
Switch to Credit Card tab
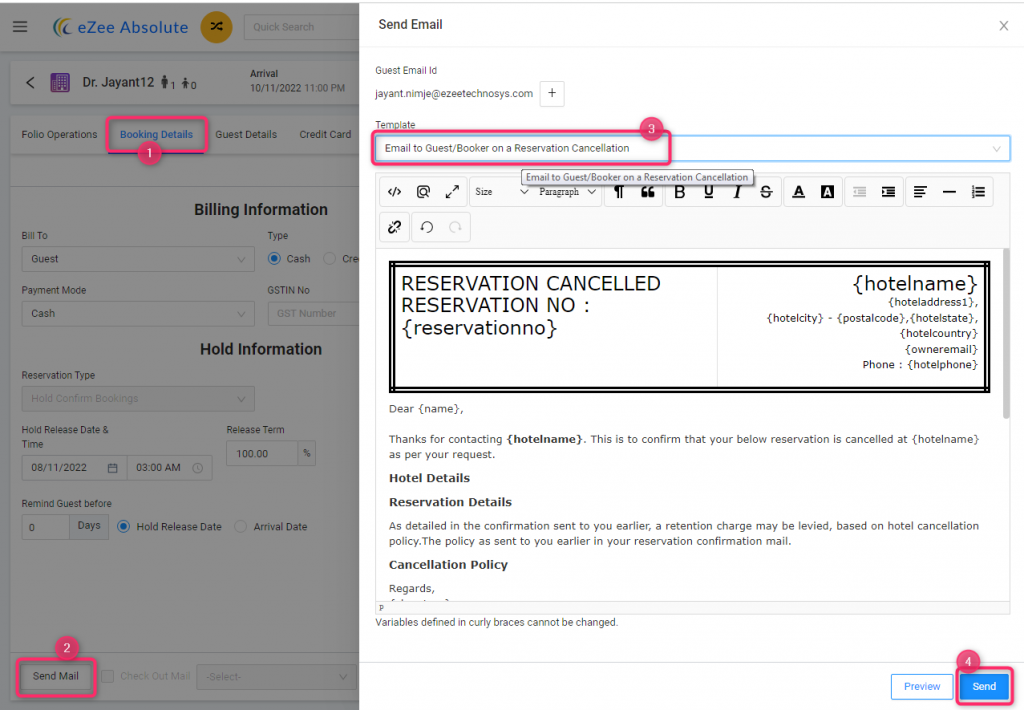[x=325, y=135]
